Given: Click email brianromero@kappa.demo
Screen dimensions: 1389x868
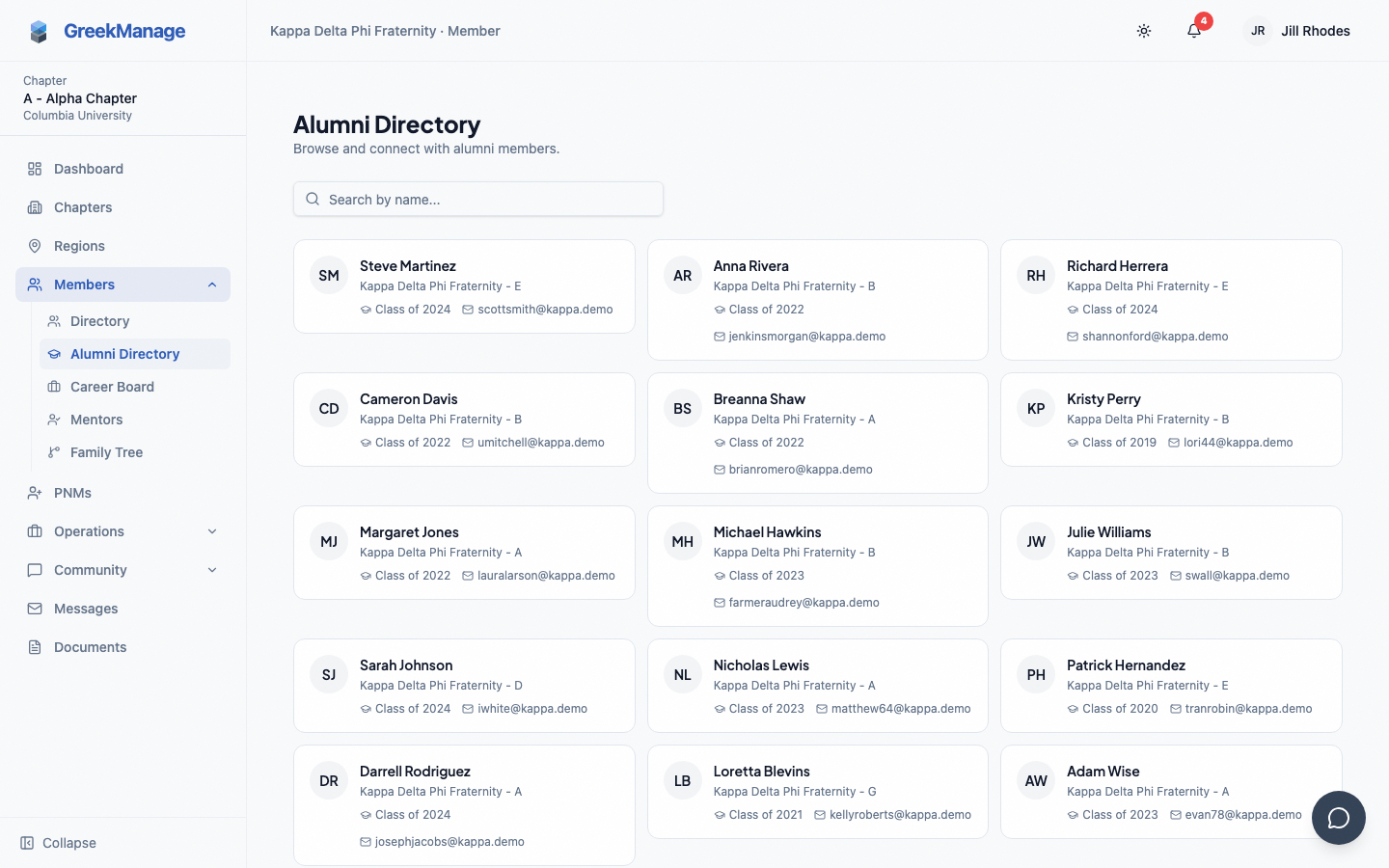Looking at the screenshot, I should [x=801, y=470].
